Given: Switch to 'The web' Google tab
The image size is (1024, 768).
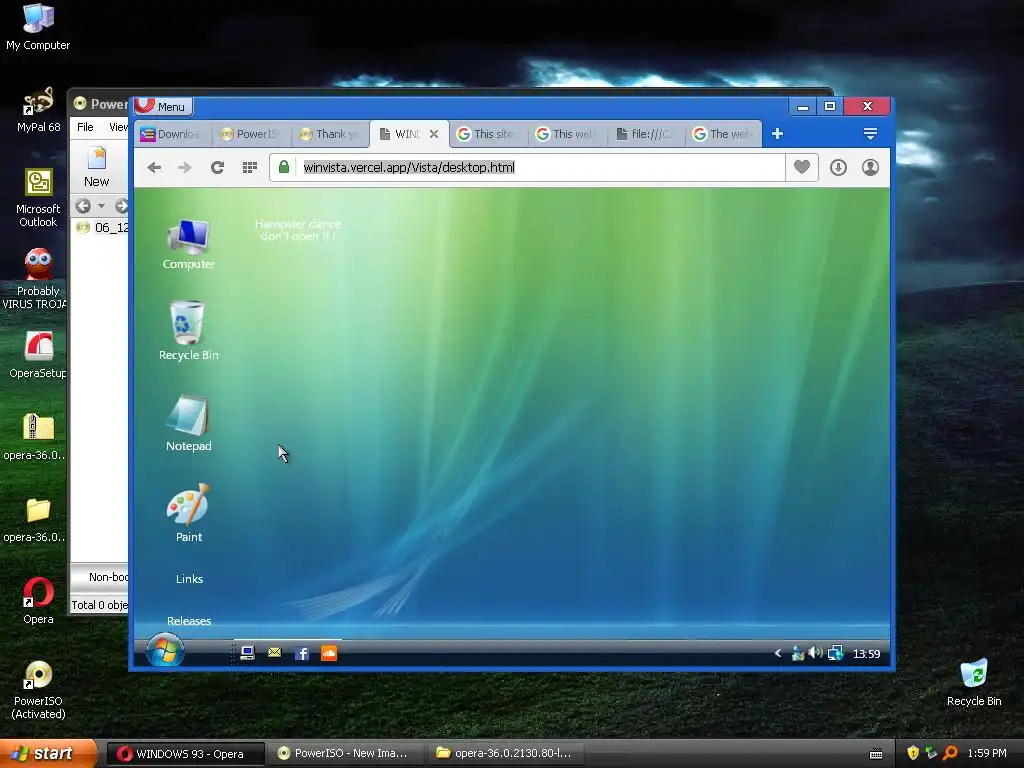Looking at the screenshot, I should click(724, 134).
